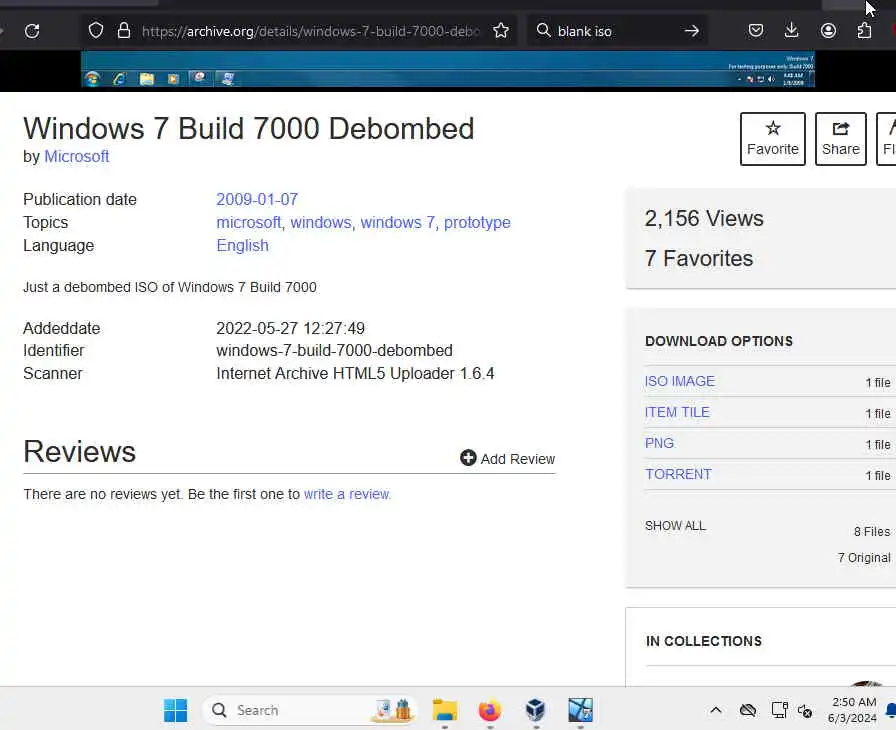Favorite this archive item
The height and width of the screenshot is (730, 896).
[773, 139]
